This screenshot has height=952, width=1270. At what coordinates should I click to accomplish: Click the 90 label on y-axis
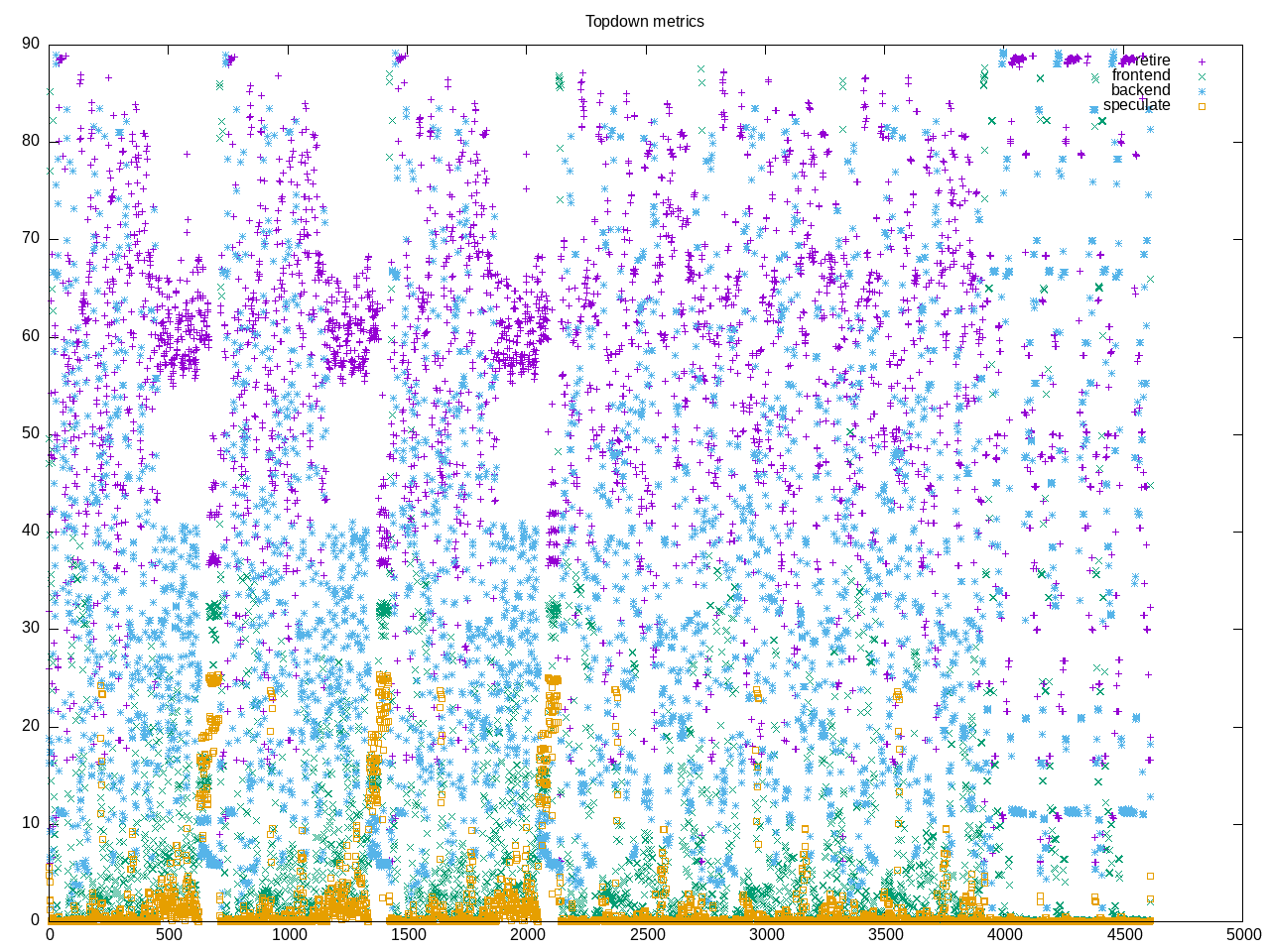coord(31,44)
